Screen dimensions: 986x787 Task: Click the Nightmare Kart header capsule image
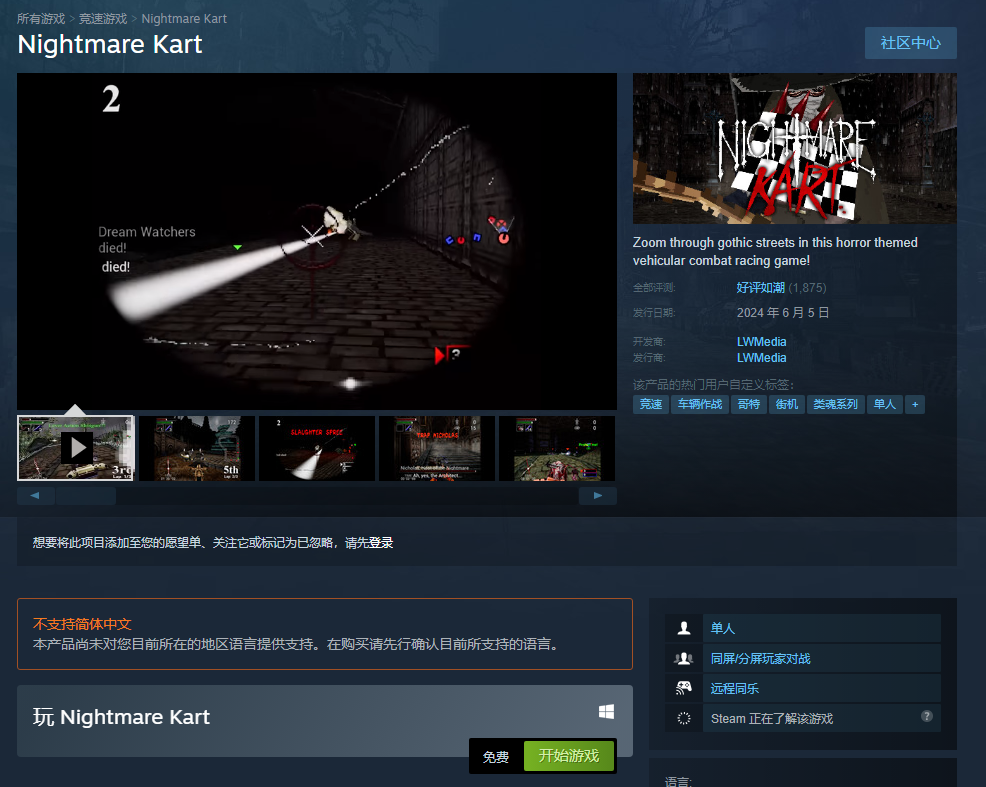point(795,148)
